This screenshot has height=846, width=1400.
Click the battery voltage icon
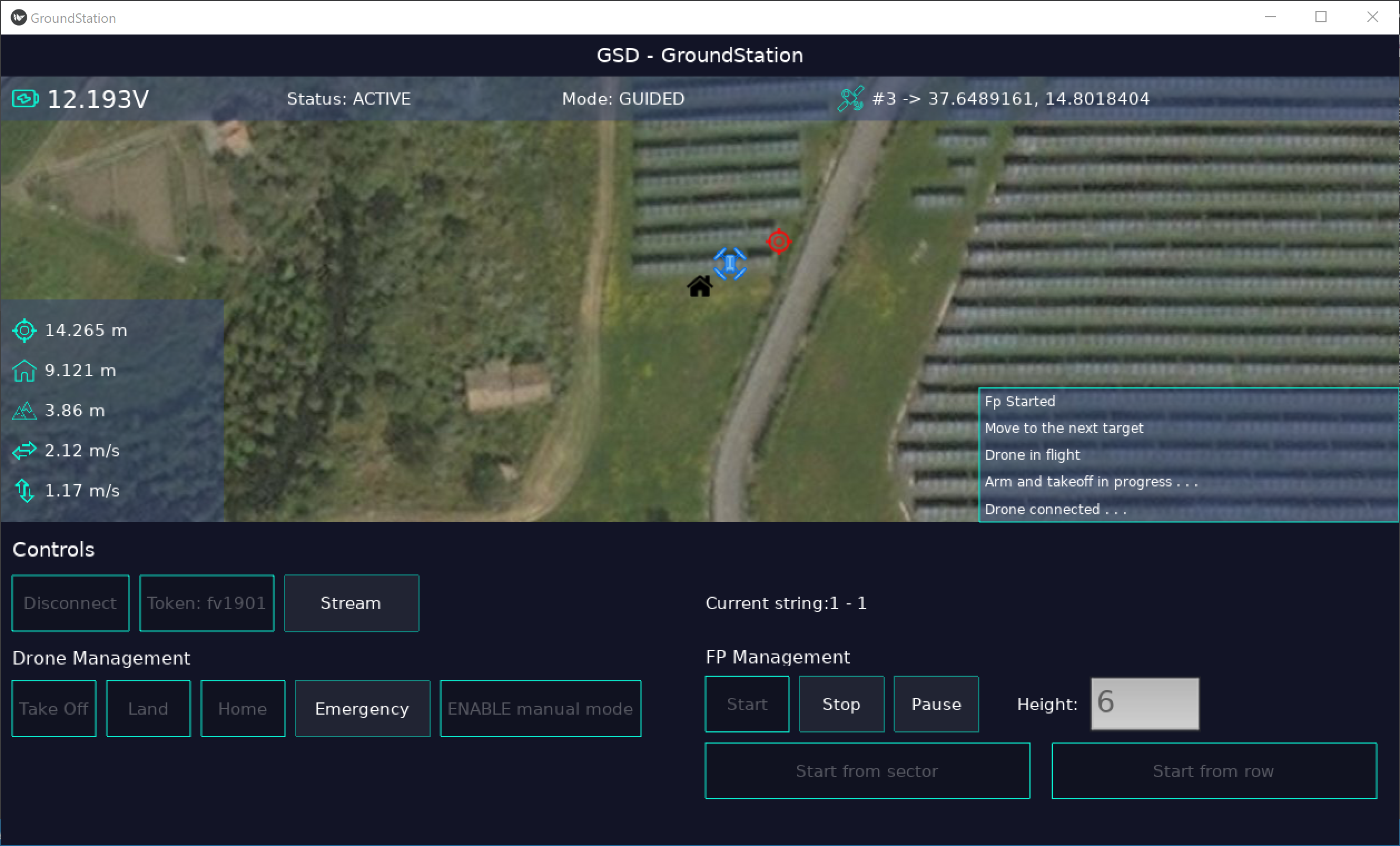[26, 99]
